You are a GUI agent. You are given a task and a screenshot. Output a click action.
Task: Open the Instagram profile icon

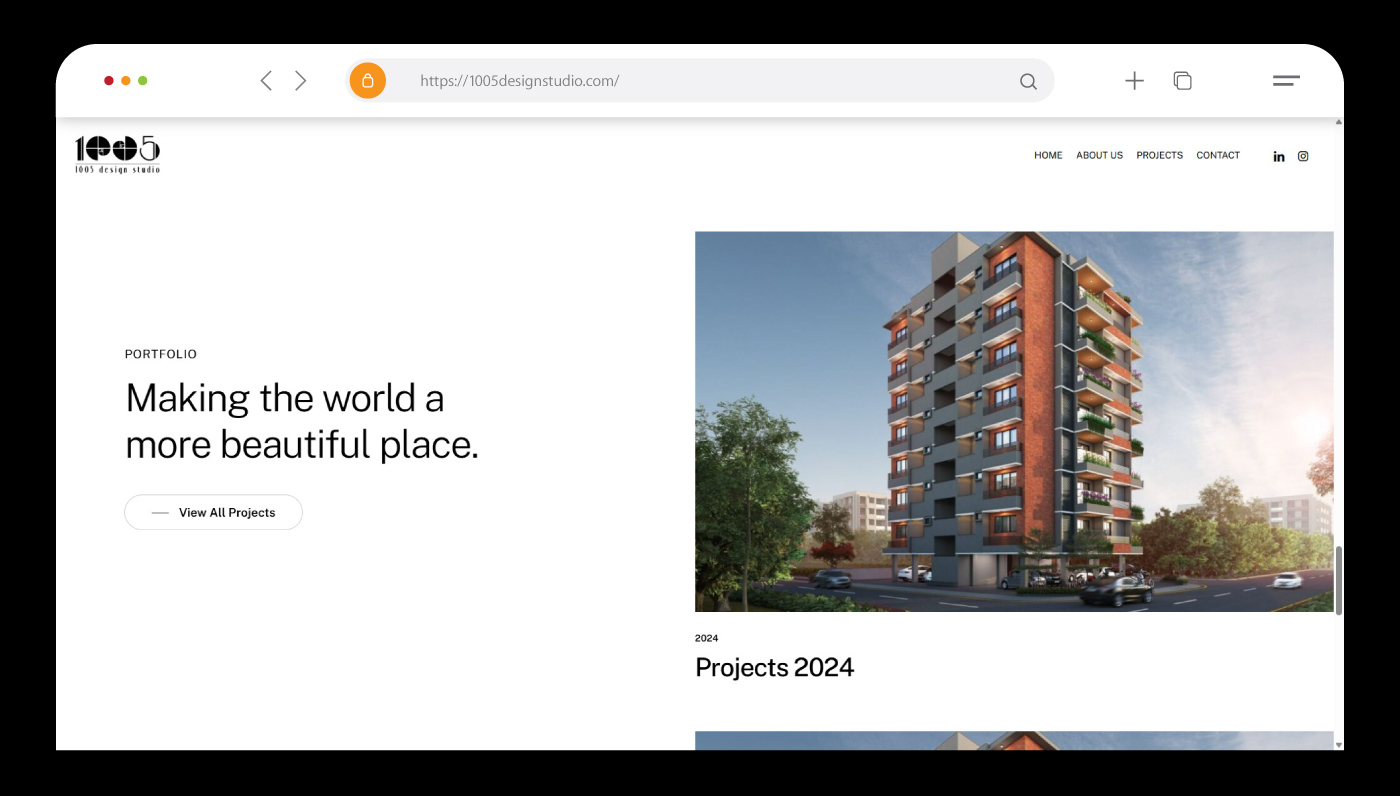(x=1303, y=156)
